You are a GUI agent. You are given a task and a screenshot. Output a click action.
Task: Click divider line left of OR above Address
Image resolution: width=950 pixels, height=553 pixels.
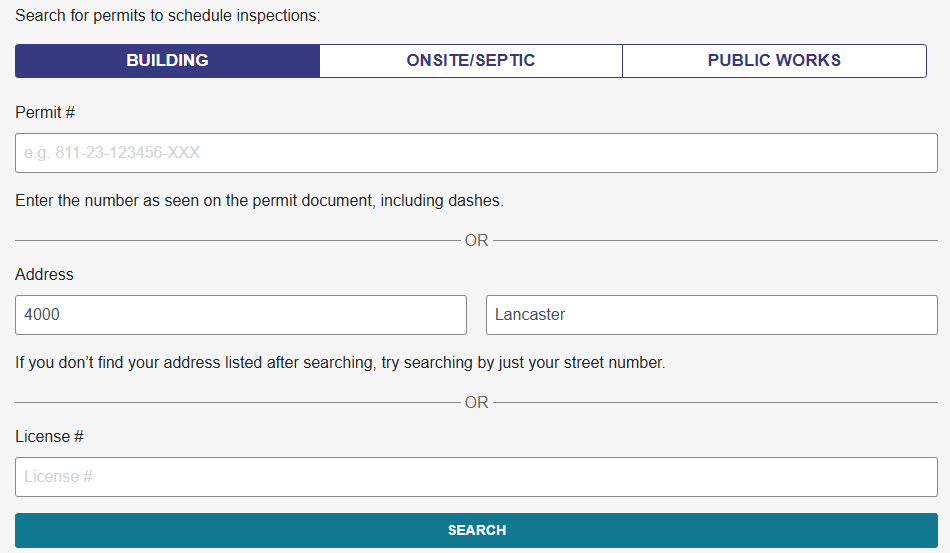[237, 241]
